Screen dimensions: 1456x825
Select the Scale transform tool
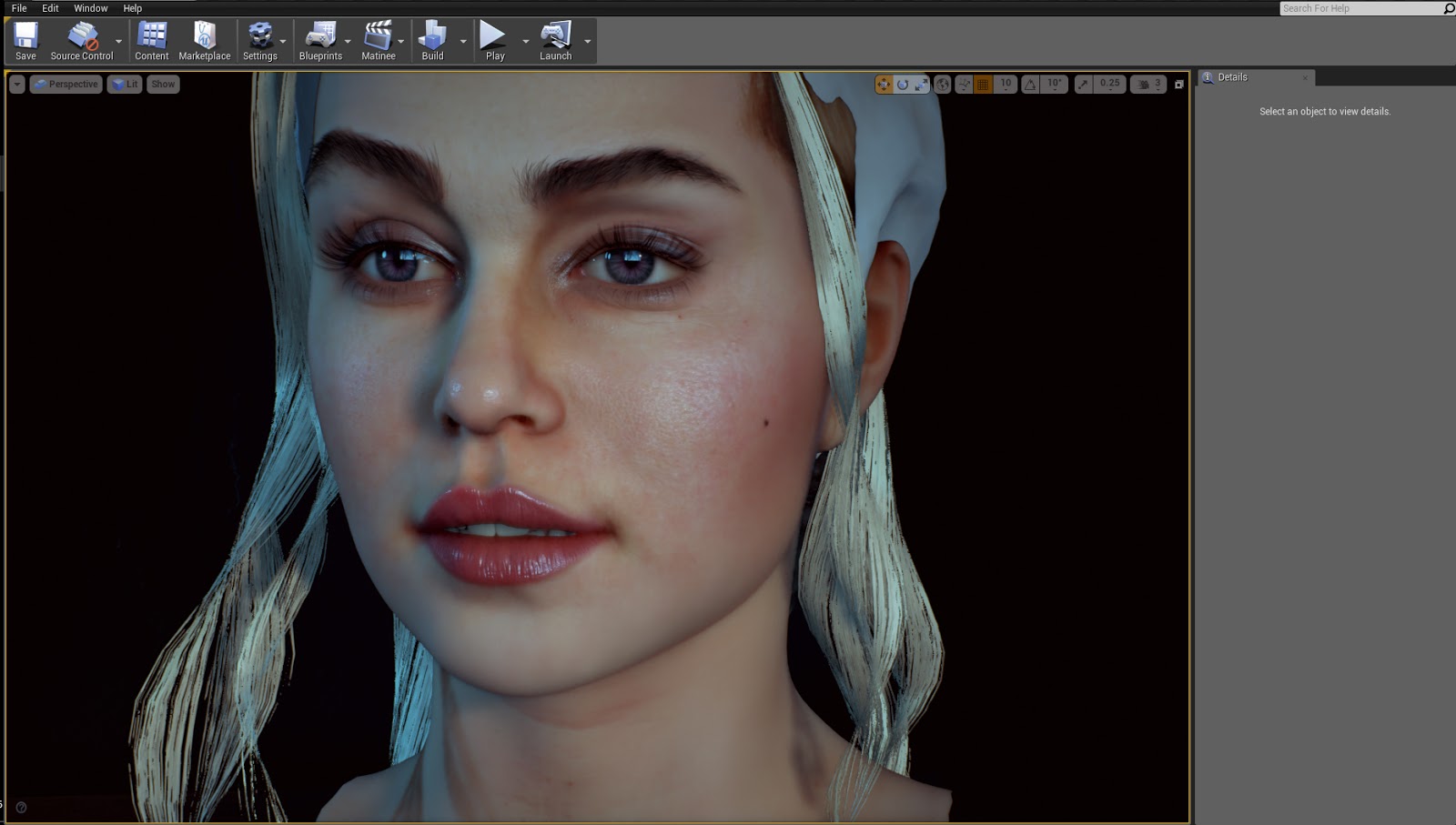point(922,84)
